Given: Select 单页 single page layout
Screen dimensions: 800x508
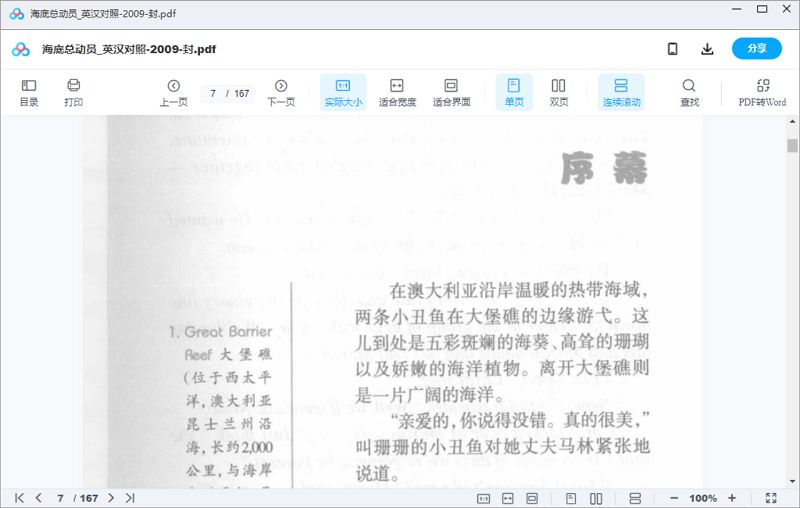Looking at the screenshot, I should pyautogui.click(x=514, y=92).
